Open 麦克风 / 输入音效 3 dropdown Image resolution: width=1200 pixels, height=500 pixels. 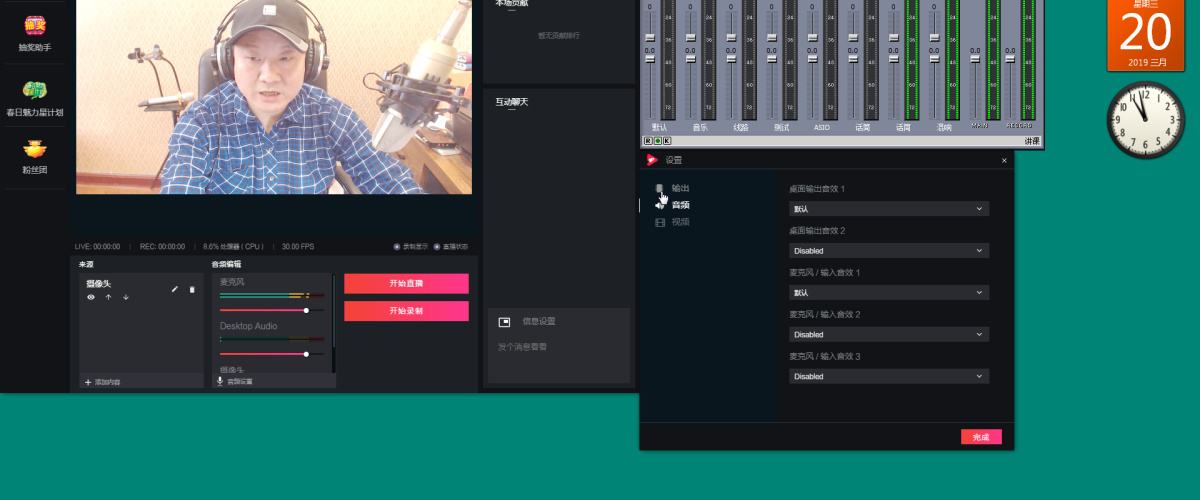tap(889, 377)
